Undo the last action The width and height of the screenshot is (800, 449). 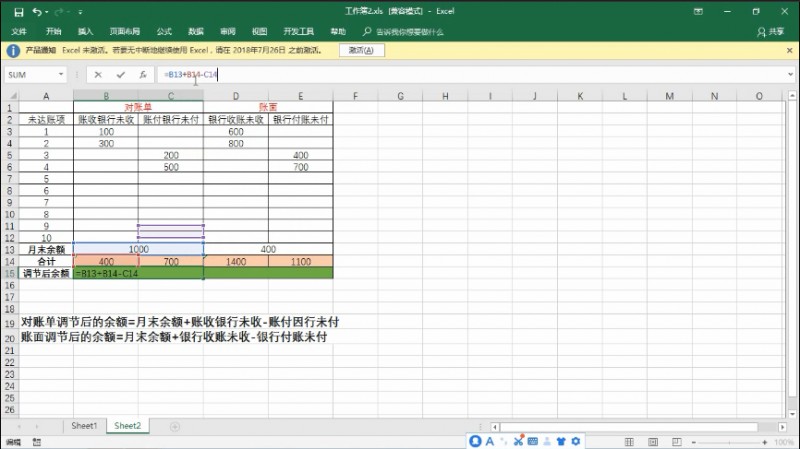37,12
